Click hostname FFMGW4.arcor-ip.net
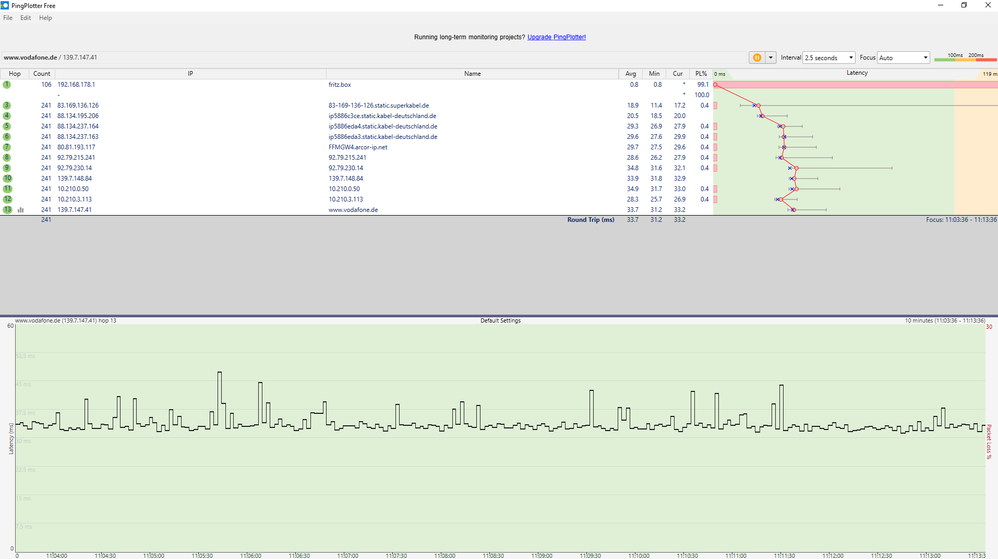The width and height of the screenshot is (998, 559). [x=358, y=147]
